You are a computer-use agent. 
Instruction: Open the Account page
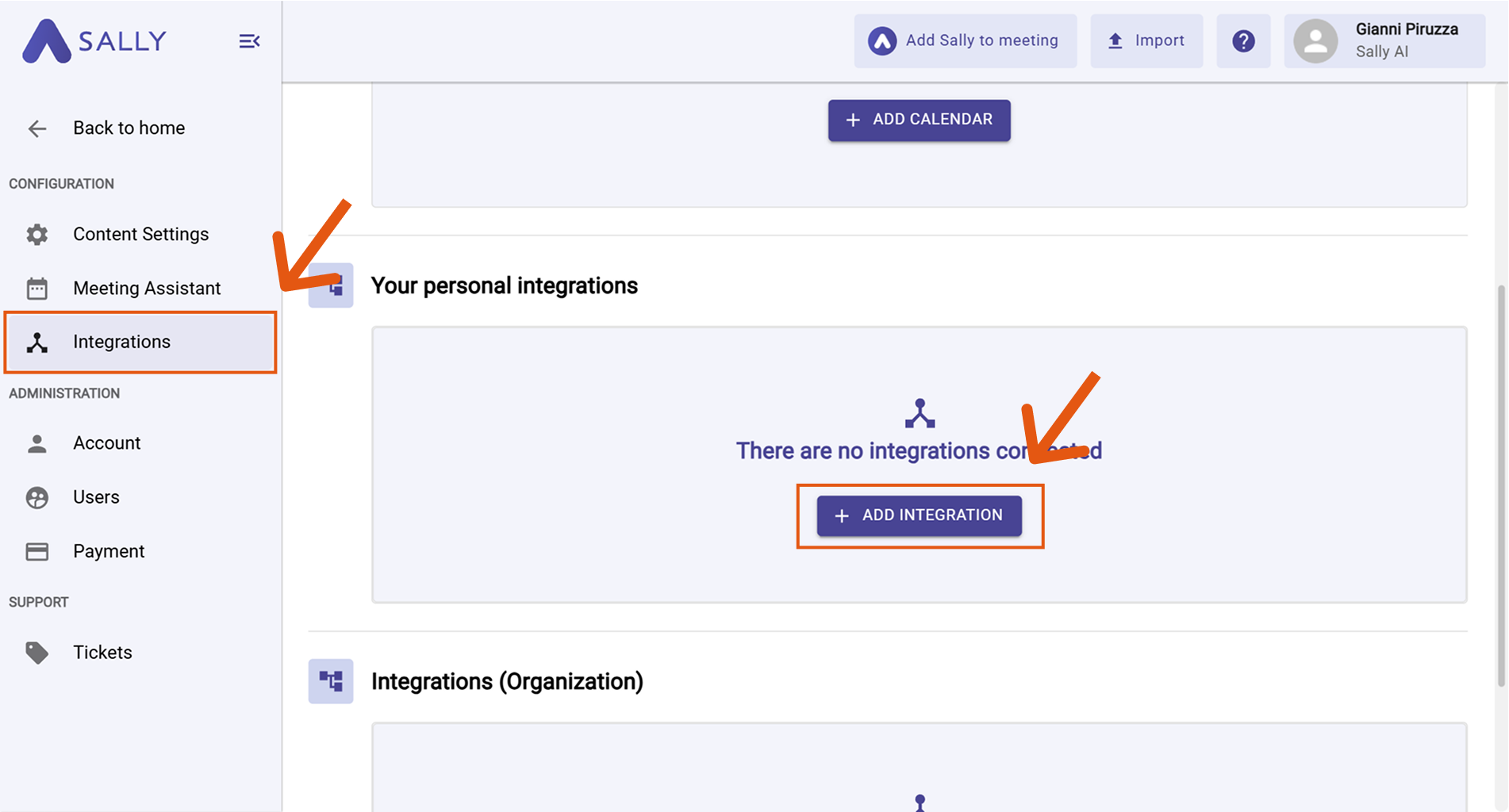point(106,443)
